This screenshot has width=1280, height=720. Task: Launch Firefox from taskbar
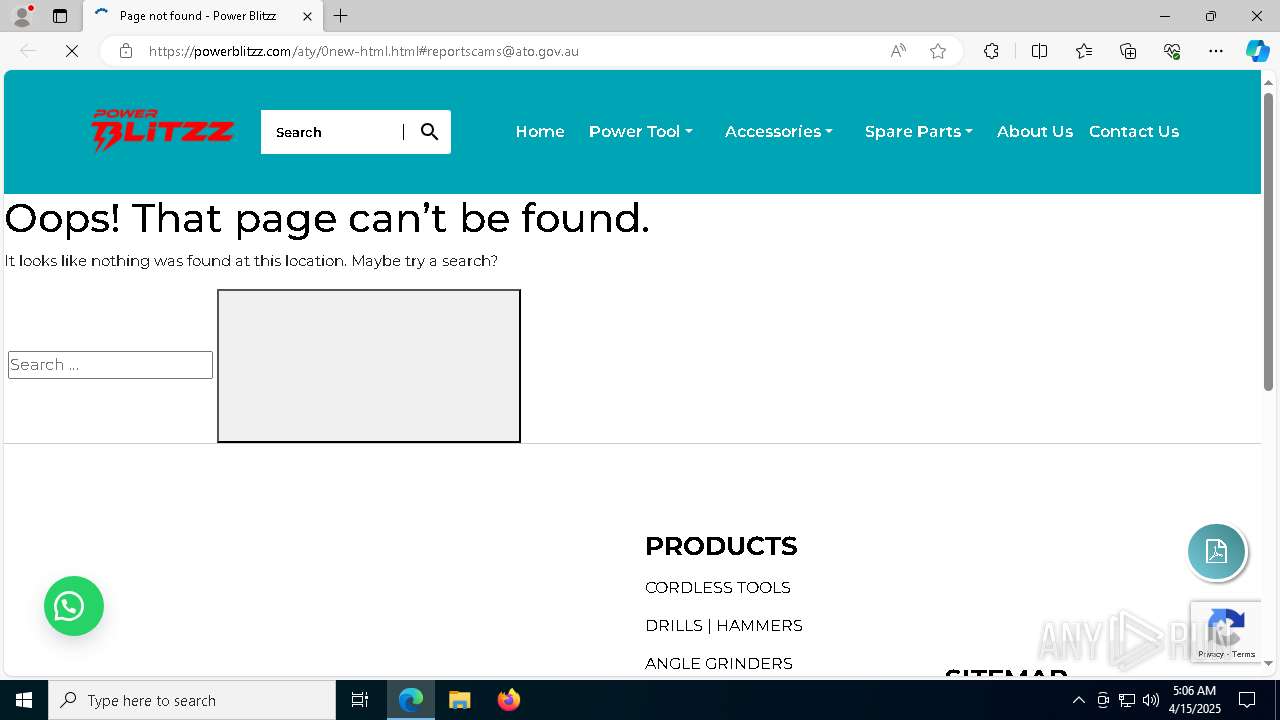[508, 700]
